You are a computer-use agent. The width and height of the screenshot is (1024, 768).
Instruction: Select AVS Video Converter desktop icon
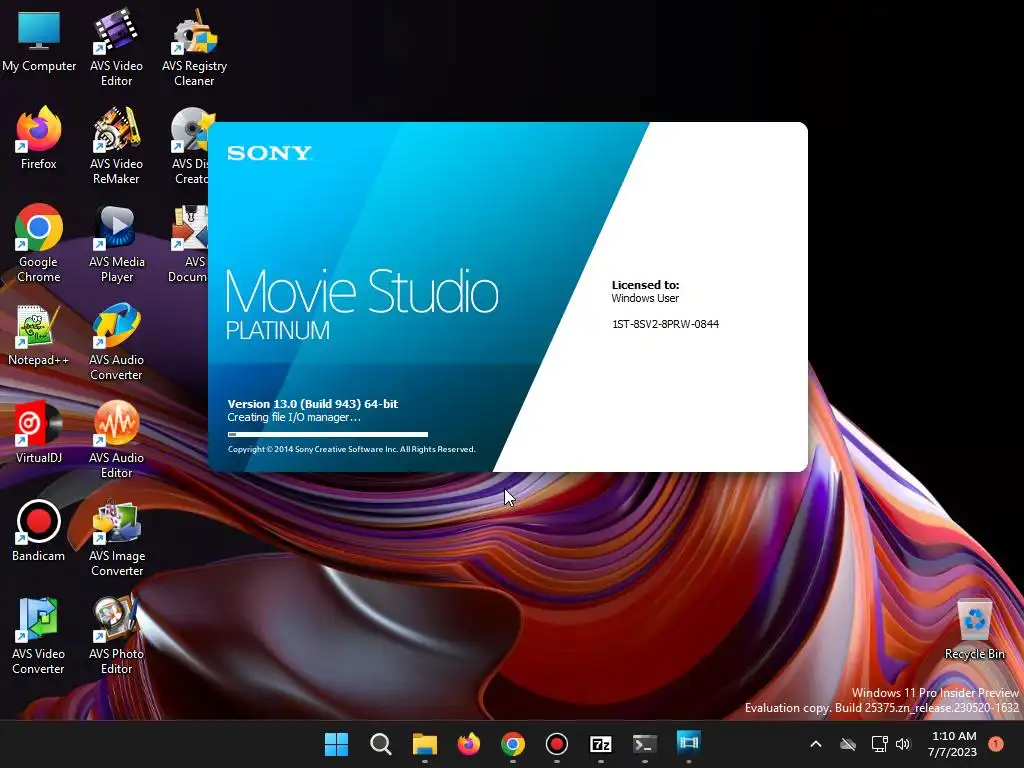tap(39, 635)
